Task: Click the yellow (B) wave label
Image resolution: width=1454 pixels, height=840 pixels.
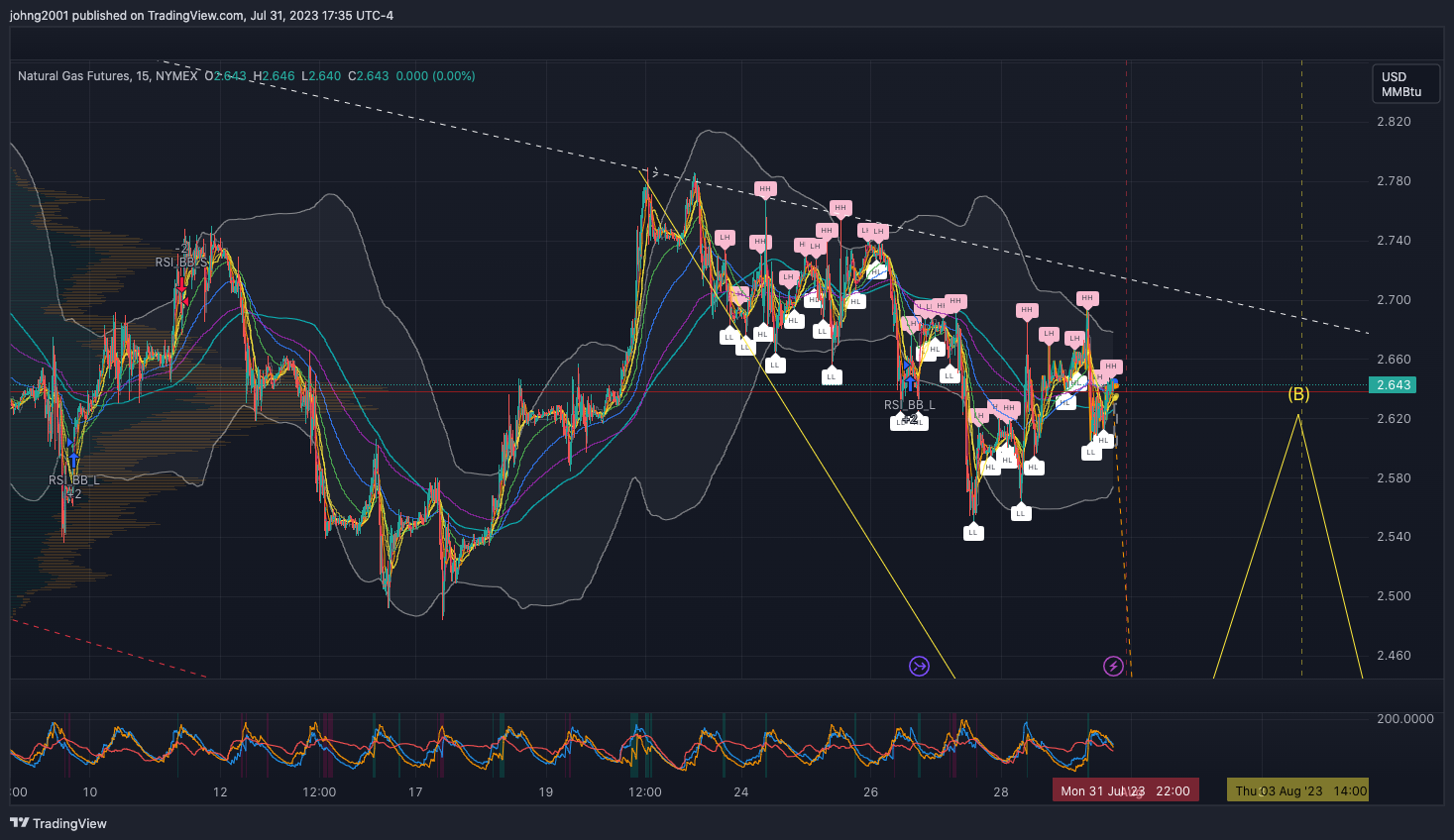Action: click(1298, 394)
